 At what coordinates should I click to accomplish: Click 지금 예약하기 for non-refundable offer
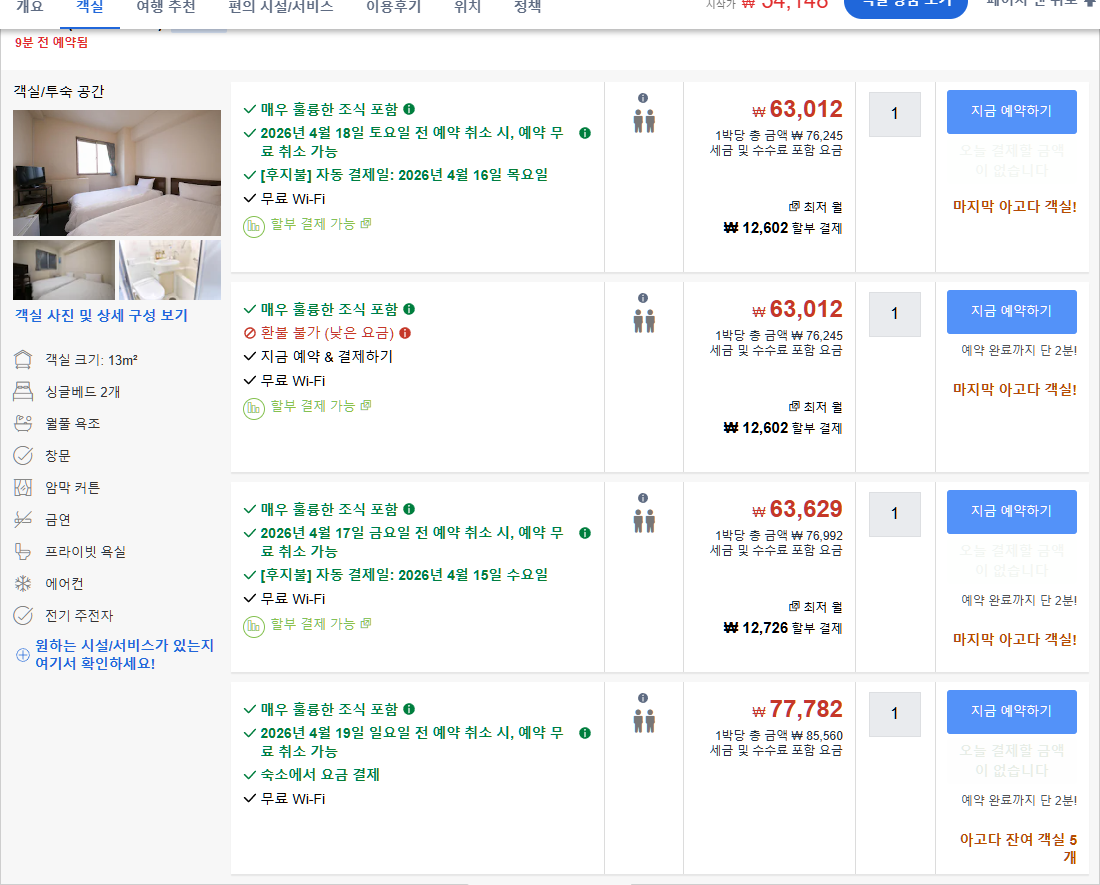[x=1011, y=311]
